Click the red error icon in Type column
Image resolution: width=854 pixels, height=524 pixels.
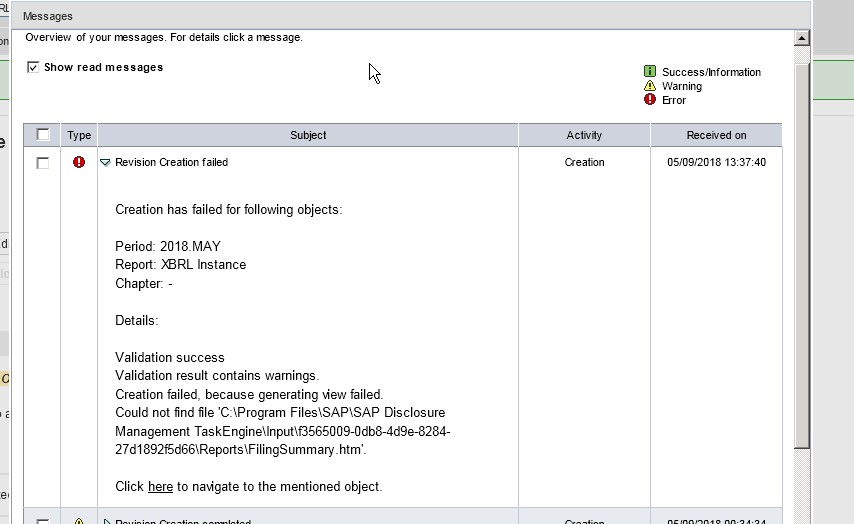point(79,162)
